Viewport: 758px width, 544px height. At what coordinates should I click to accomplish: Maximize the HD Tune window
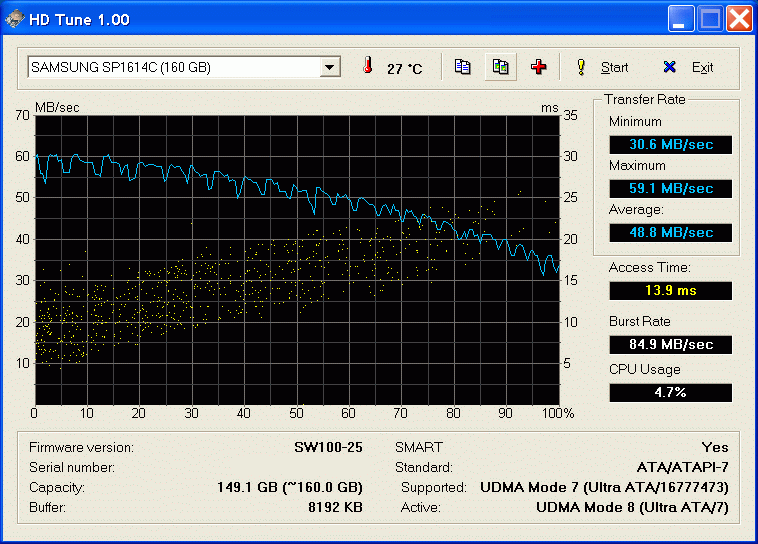tap(710, 18)
